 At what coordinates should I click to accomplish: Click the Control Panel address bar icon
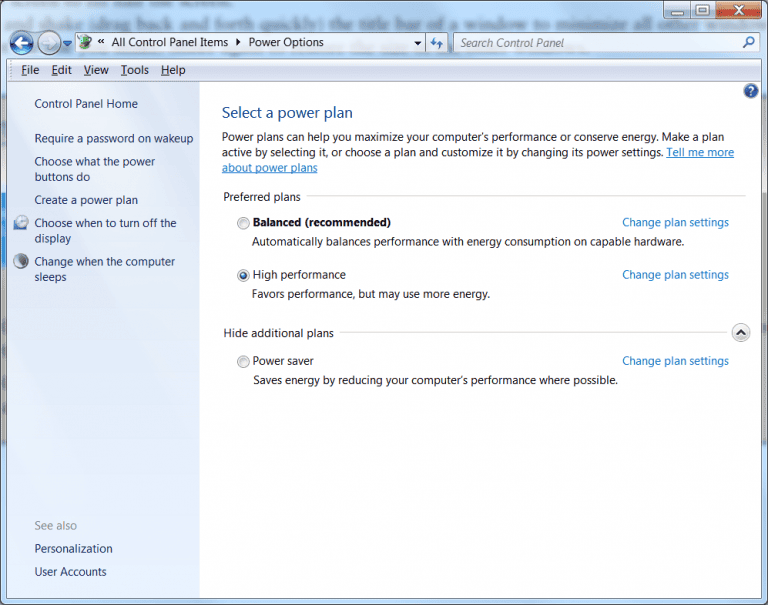85,42
